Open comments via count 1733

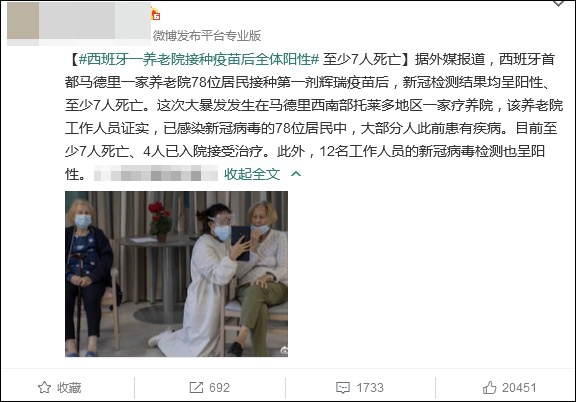coord(370,388)
